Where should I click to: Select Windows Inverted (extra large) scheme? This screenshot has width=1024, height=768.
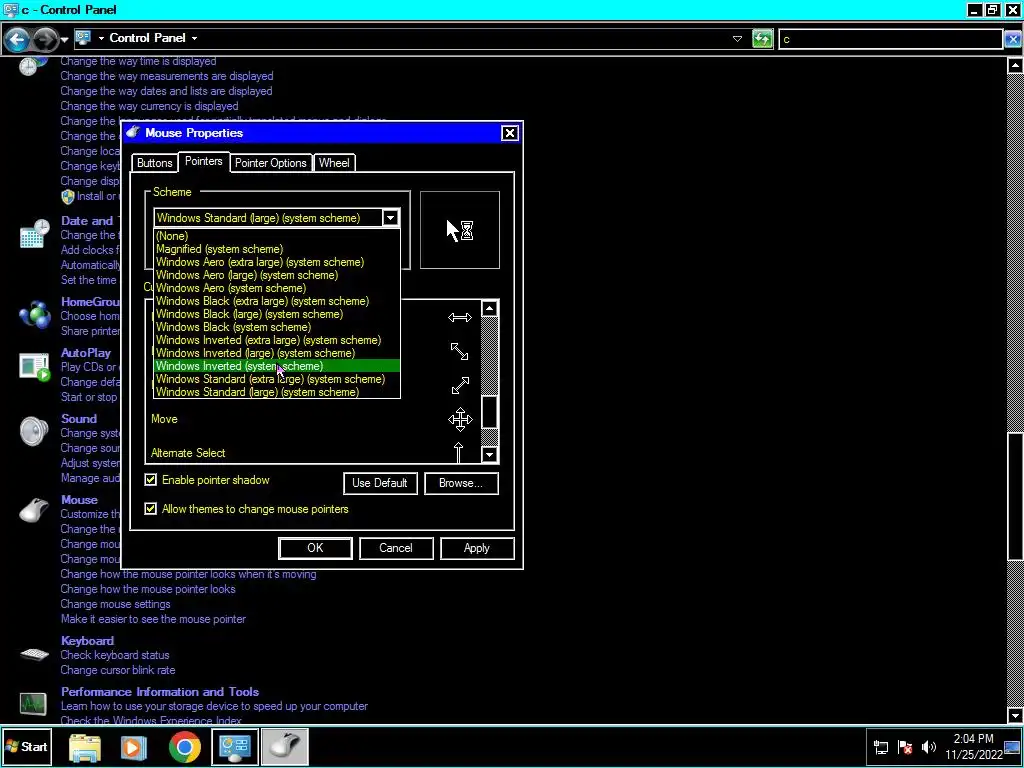coord(277,340)
